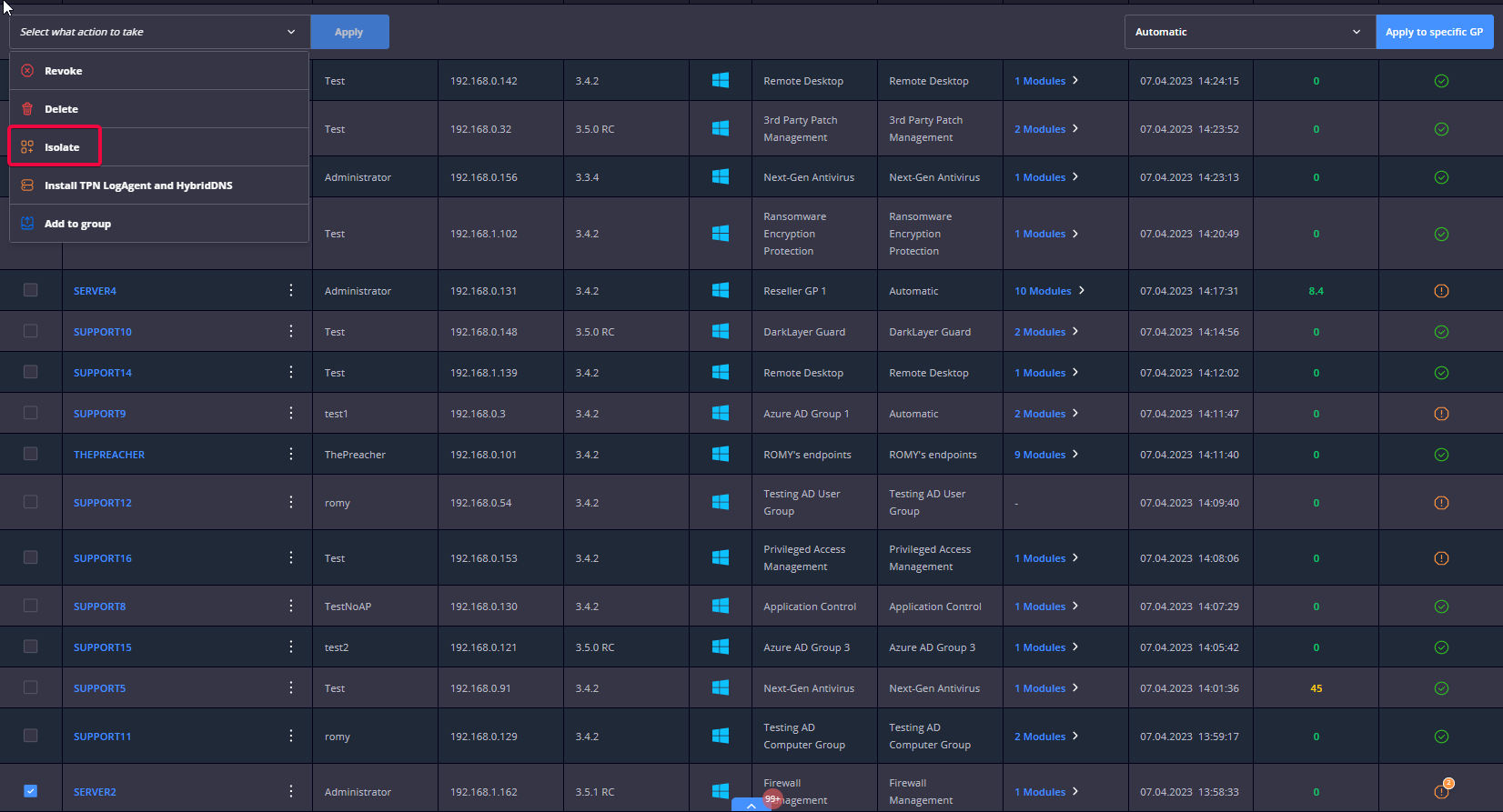Uncheck the SERVER2 row checkbox
The width and height of the screenshot is (1503, 812).
[31, 791]
